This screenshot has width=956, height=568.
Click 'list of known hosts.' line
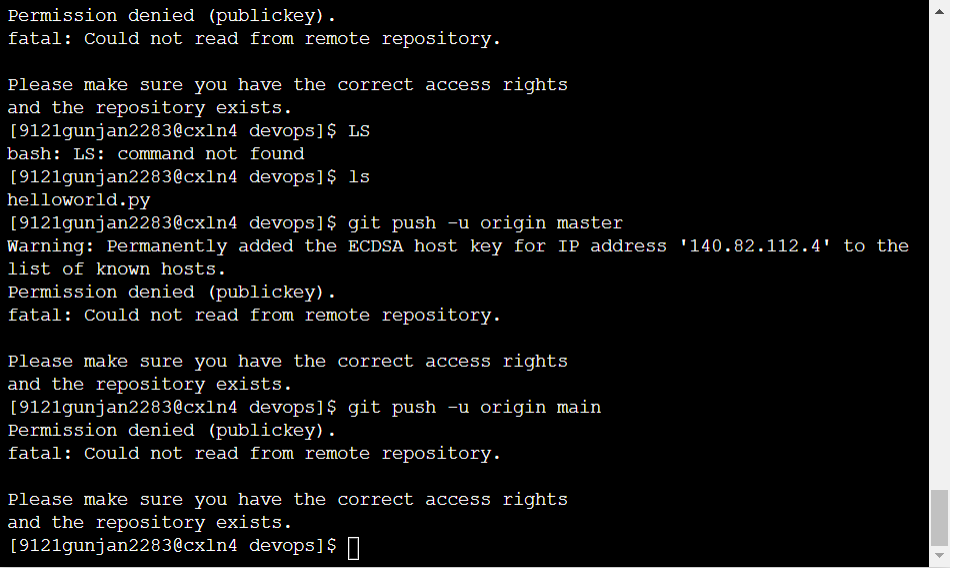pyautogui.click(x=116, y=269)
